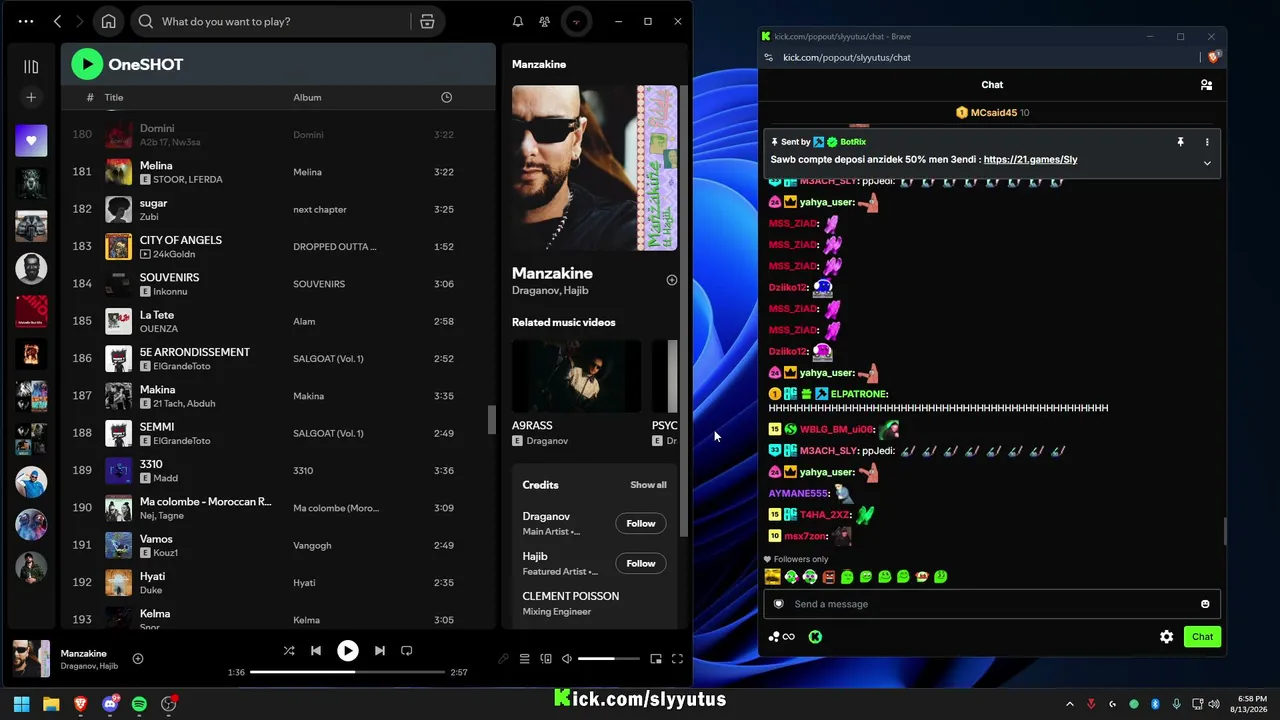Follow Hajib in credits
The height and width of the screenshot is (720, 1280).
(641, 563)
